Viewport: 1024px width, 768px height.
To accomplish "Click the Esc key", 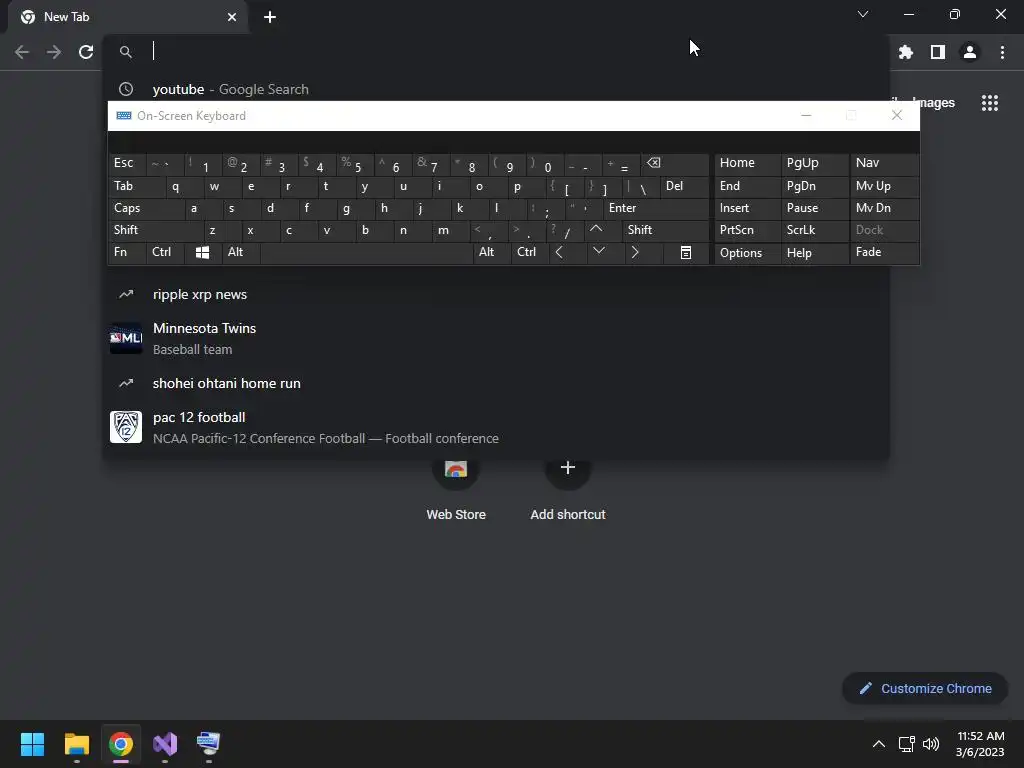I will click(127, 163).
